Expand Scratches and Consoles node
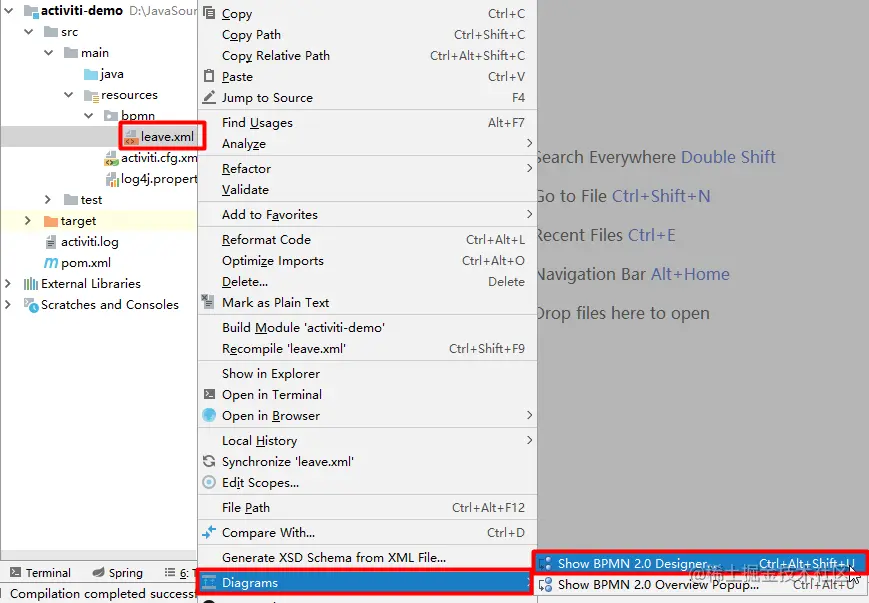Screen dimensions: 869x603 (8, 304)
